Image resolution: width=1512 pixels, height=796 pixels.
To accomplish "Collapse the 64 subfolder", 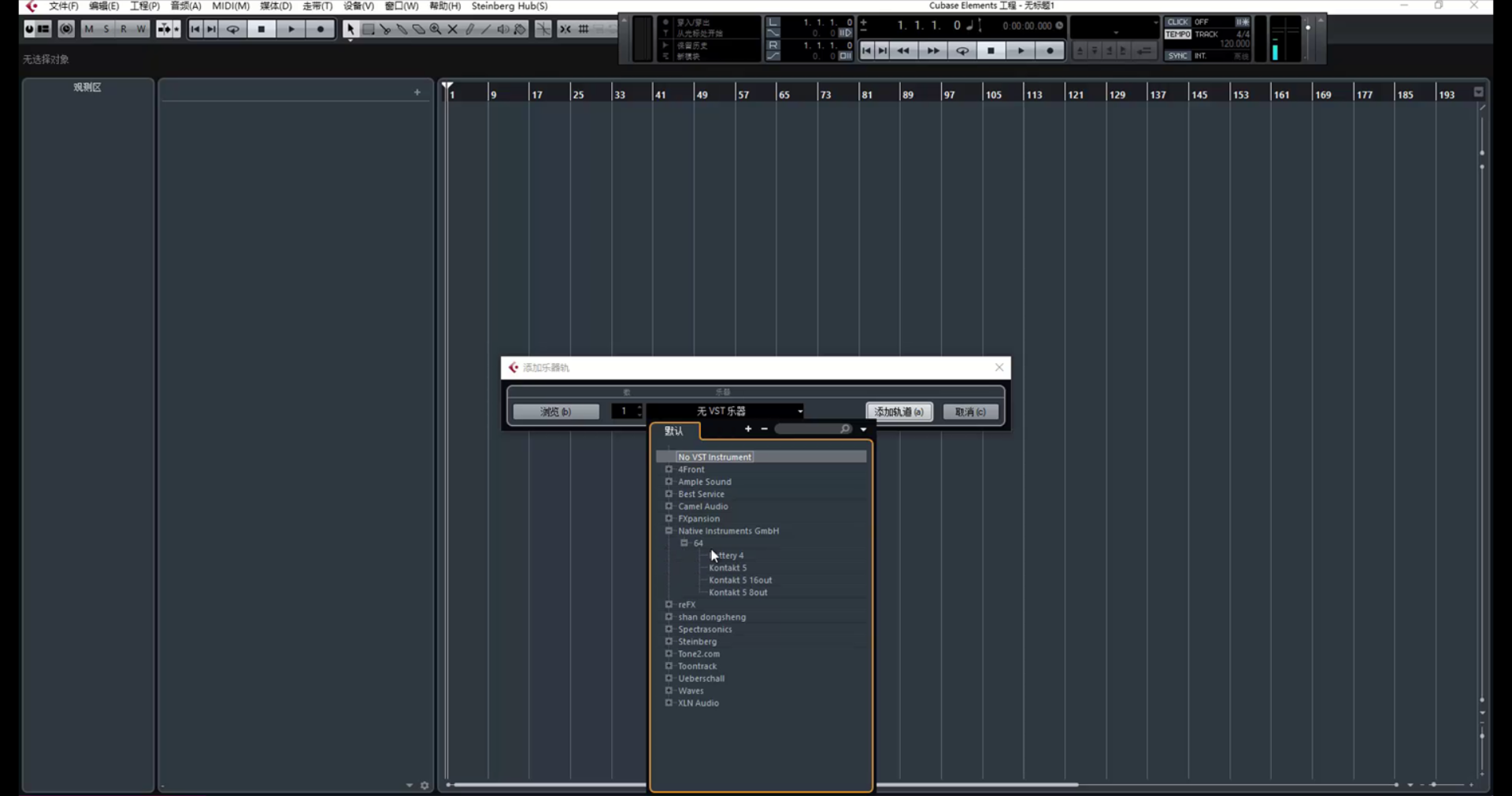I will (684, 543).
